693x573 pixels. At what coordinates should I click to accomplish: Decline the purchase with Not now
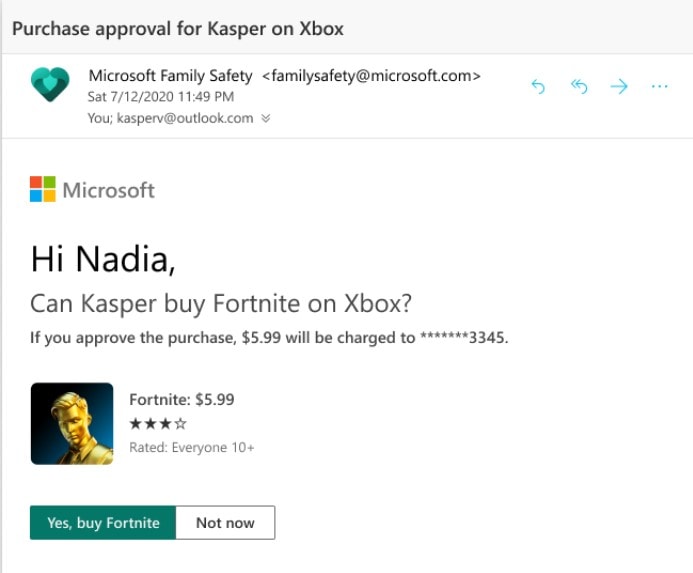[225, 523]
